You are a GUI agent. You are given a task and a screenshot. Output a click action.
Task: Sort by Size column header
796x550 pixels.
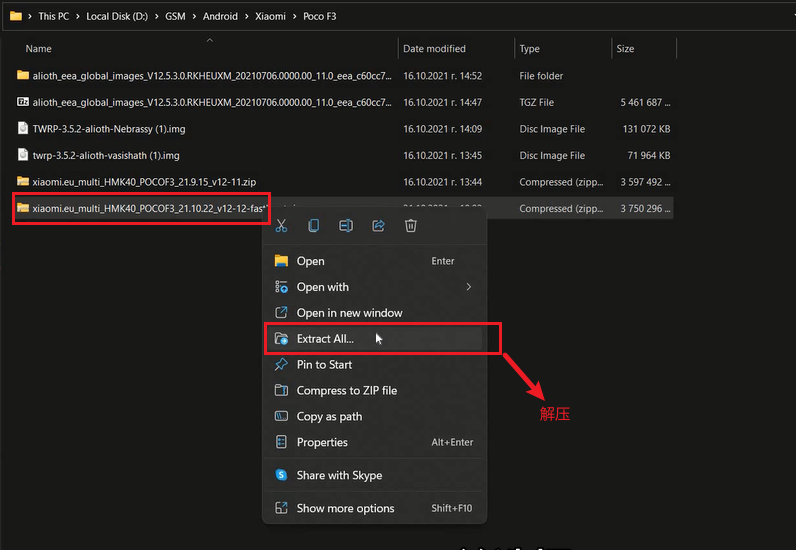(x=625, y=49)
